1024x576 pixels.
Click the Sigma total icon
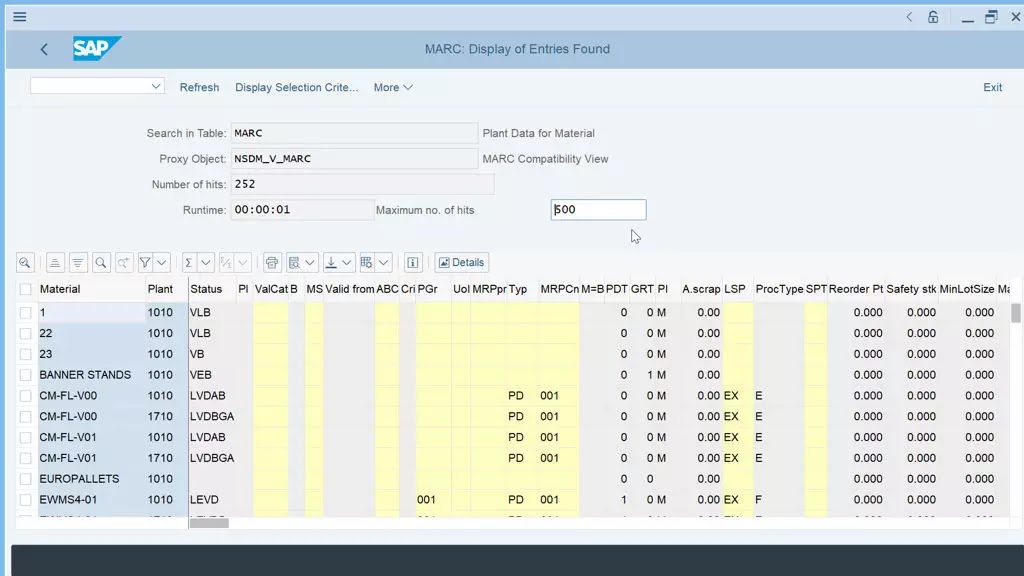188,263
